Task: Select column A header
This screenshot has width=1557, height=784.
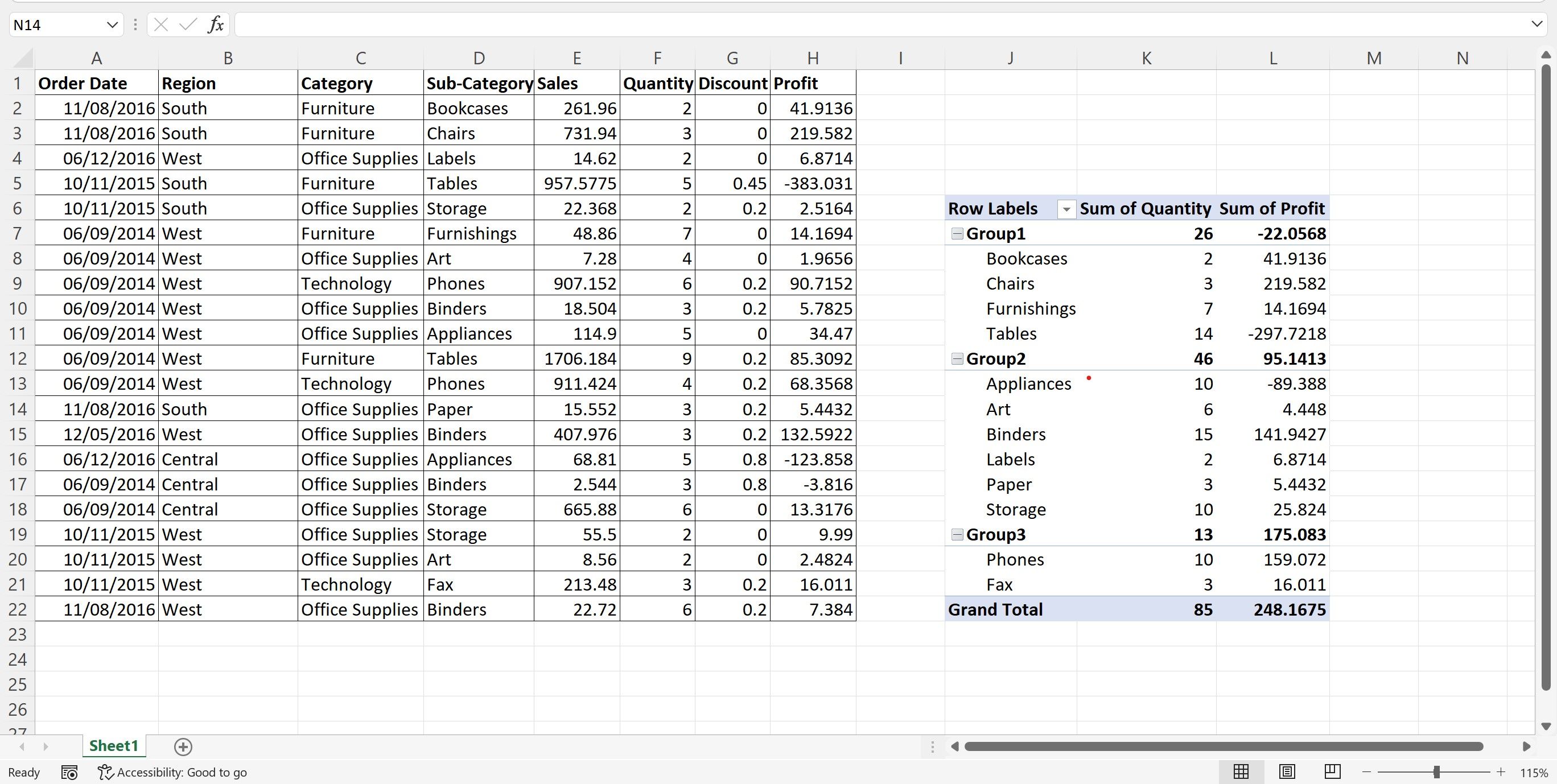Action: pos(97,58)
